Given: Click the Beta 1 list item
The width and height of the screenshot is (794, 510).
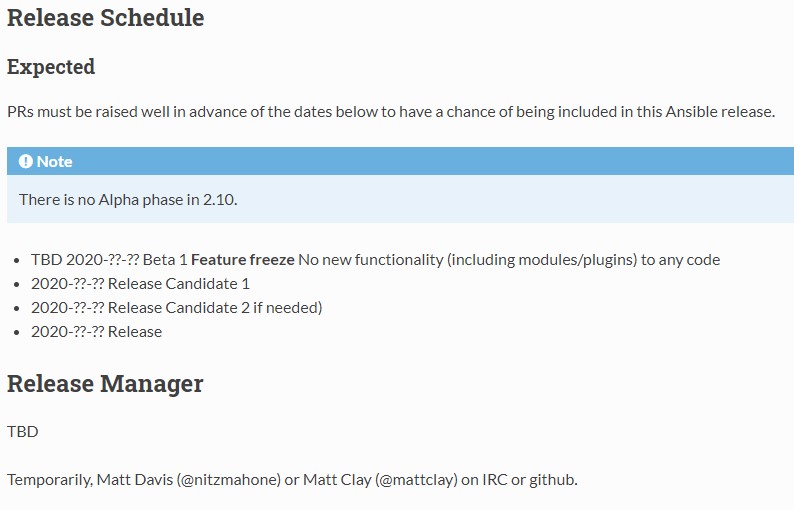Looking at the screenshot, I should (x=375, y=260).
